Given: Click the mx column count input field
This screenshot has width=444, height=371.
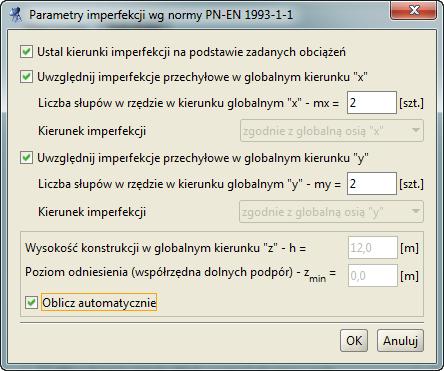Looking at the screenshot, I should coord(372,103).
